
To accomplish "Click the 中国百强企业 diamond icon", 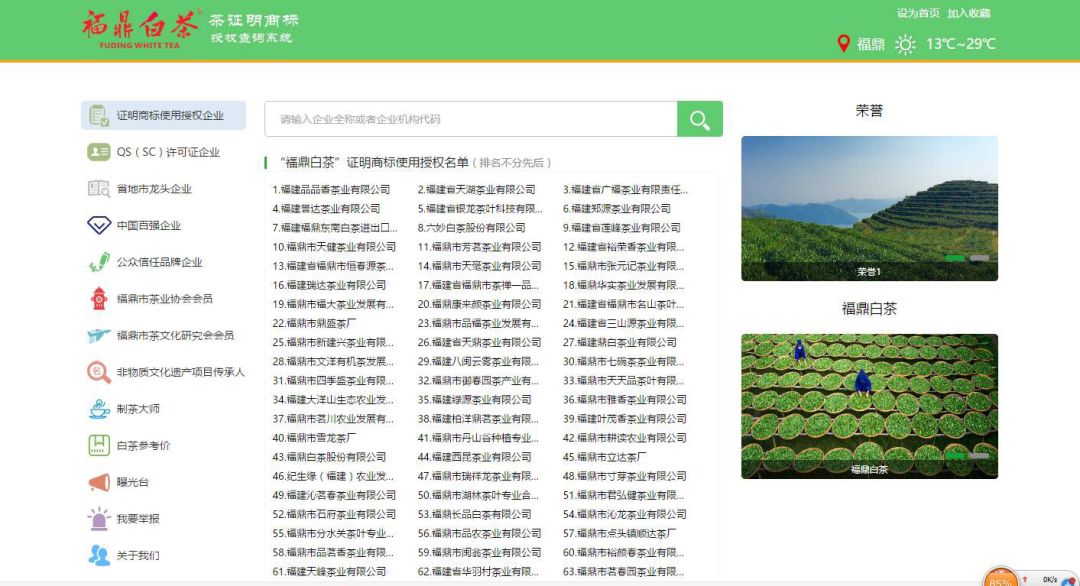I will (98, 225).
